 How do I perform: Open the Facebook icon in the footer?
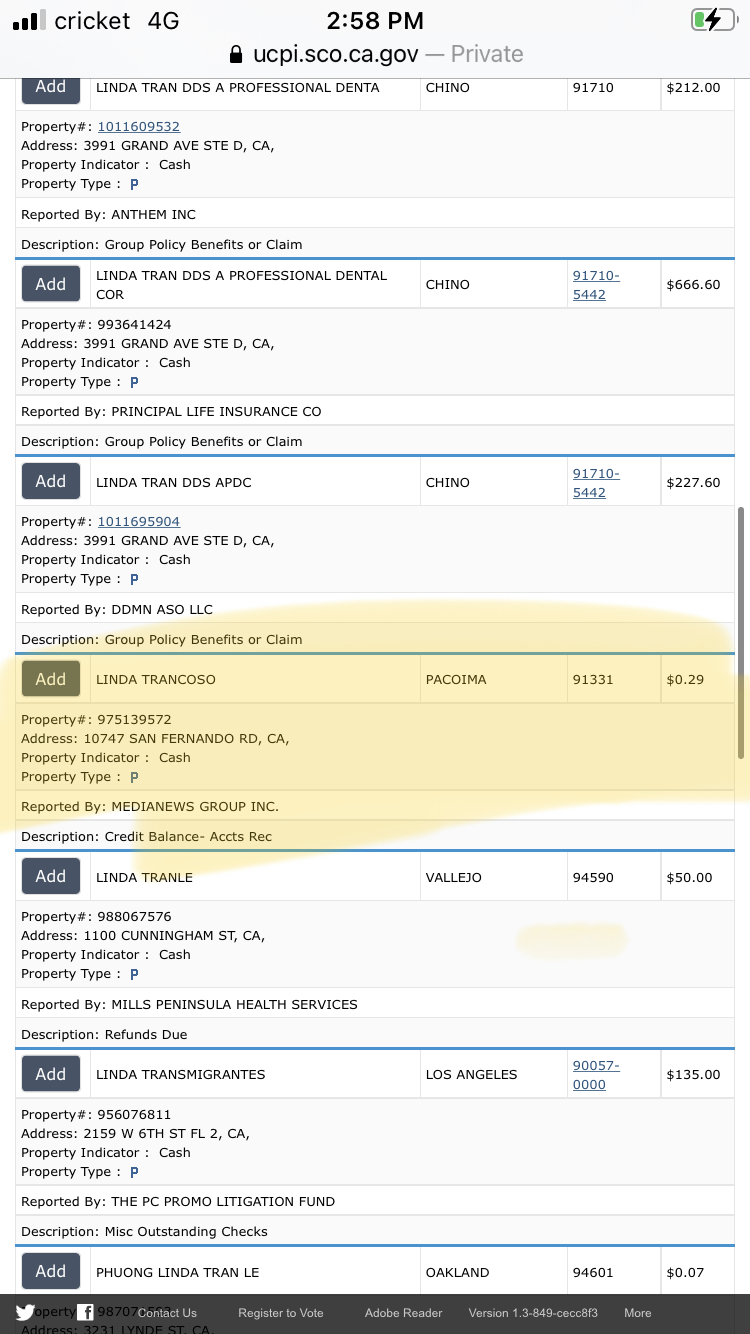(x=86, y=1312)
